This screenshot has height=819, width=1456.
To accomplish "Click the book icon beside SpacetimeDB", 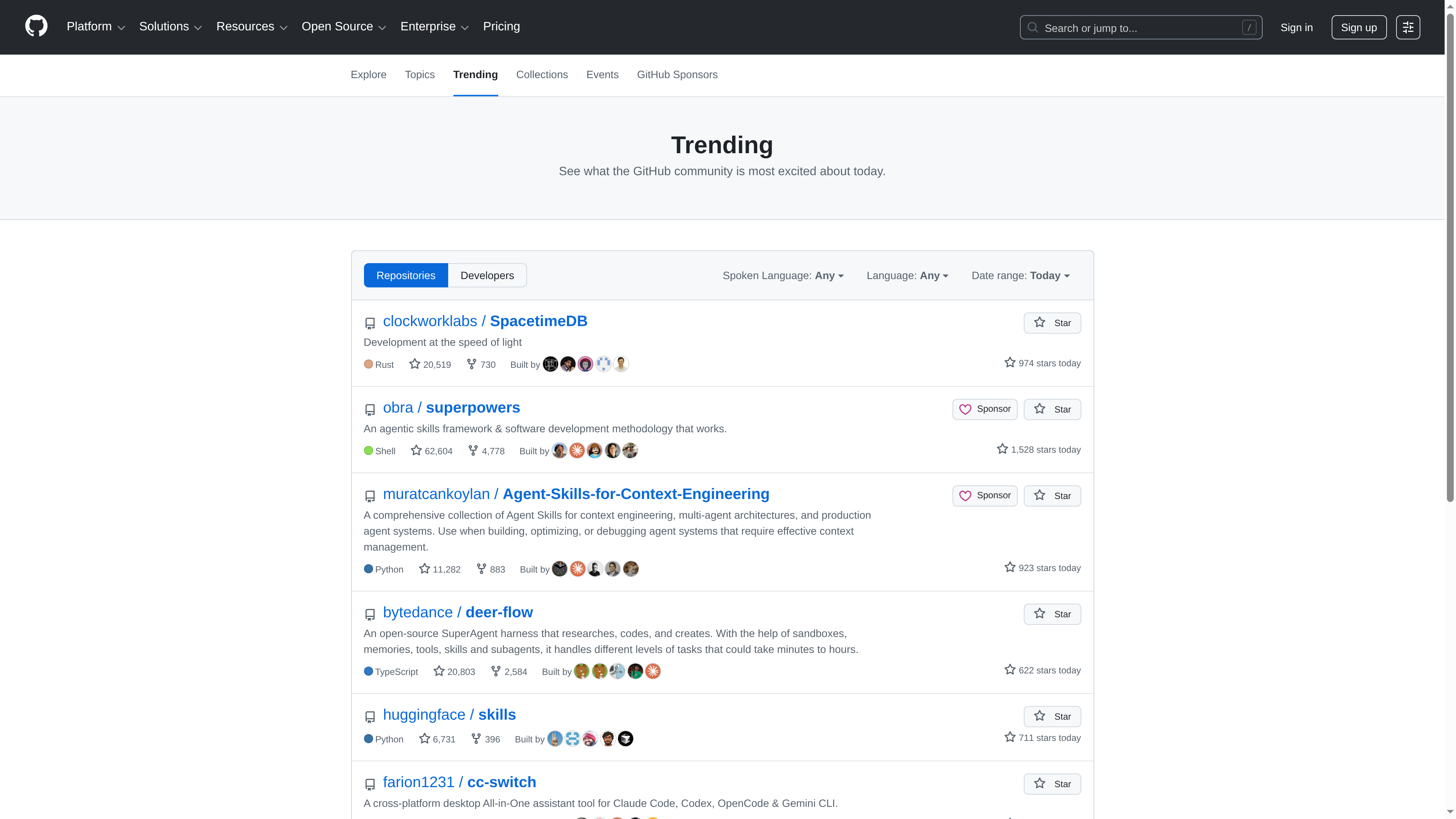I will (x=370, y=323).
